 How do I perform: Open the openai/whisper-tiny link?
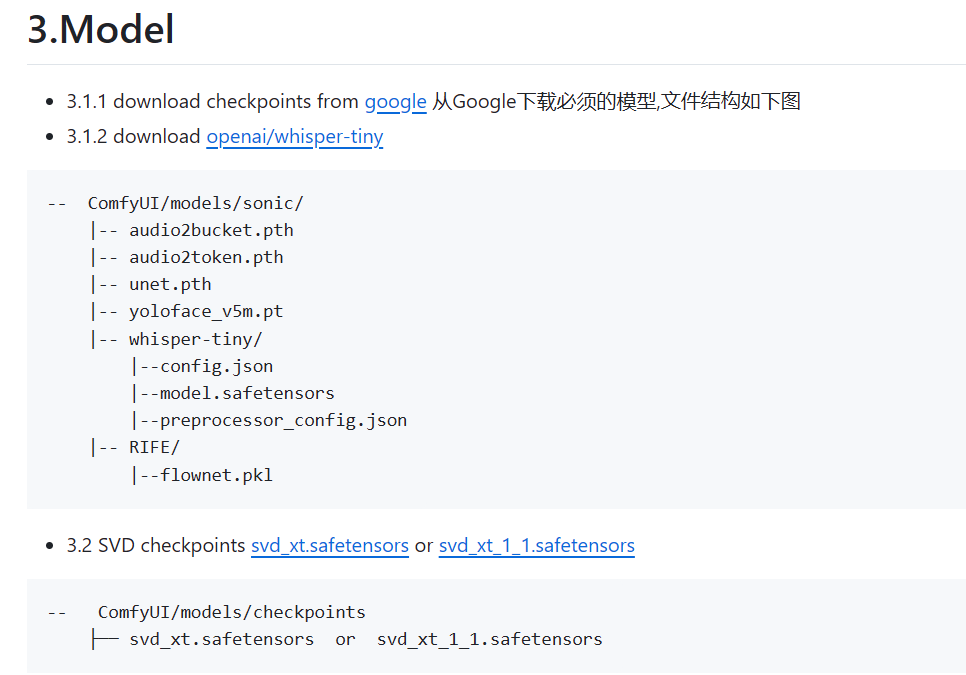(x=294, y=137)
